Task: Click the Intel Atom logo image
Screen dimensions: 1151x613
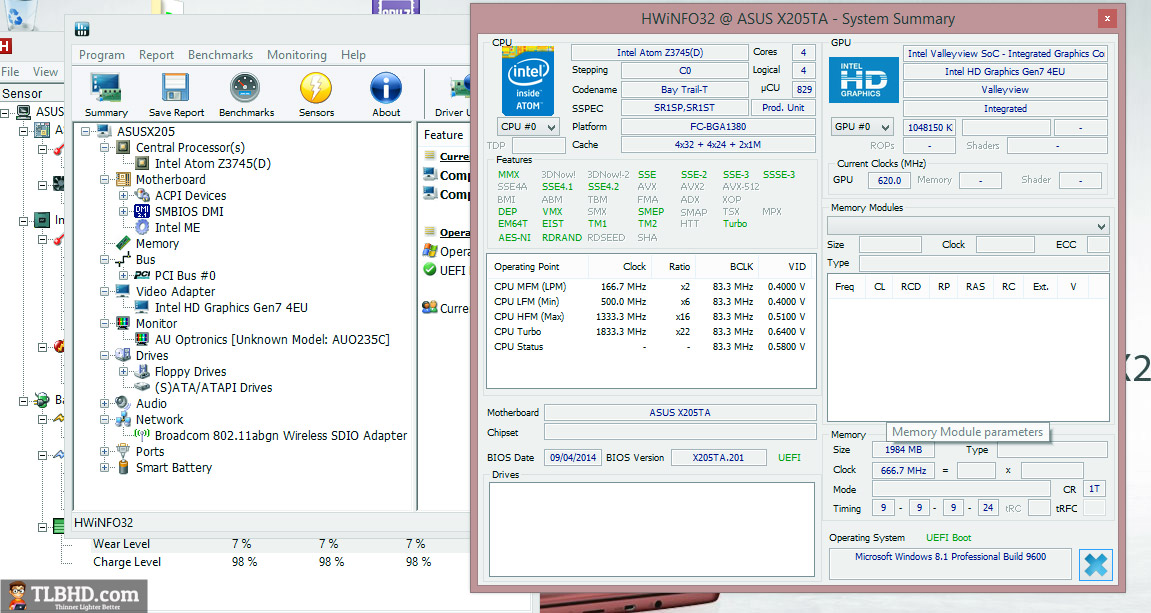Action: pyautogui.click(x=527, y=81)
